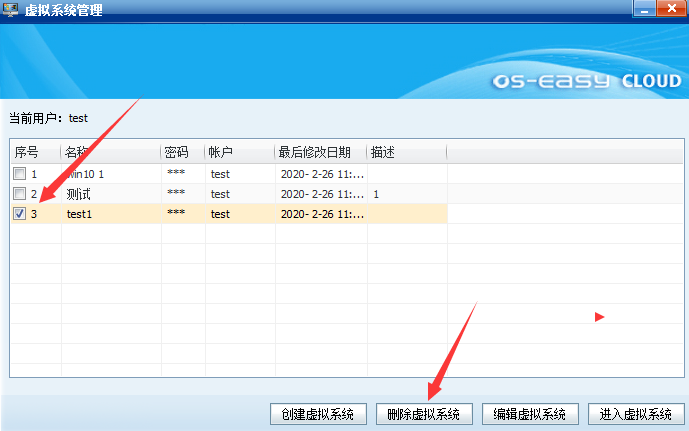Click the 删除虚拟系统 button
The image size is (689, 431).
coord(423,414)
